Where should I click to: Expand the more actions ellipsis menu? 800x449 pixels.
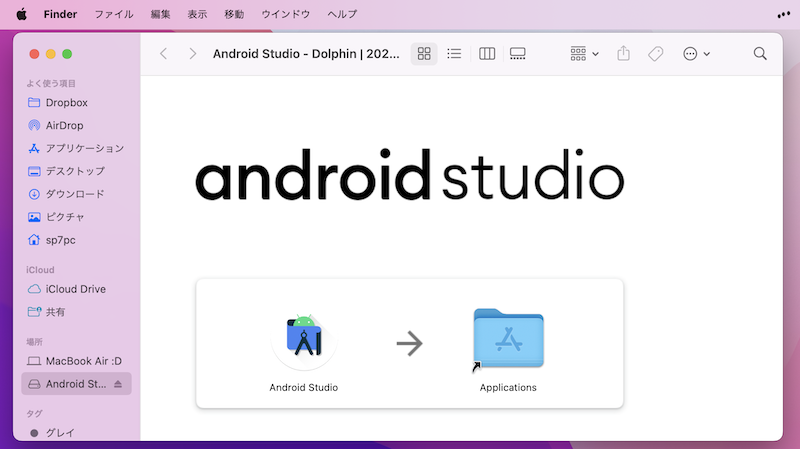coord(696,54)
